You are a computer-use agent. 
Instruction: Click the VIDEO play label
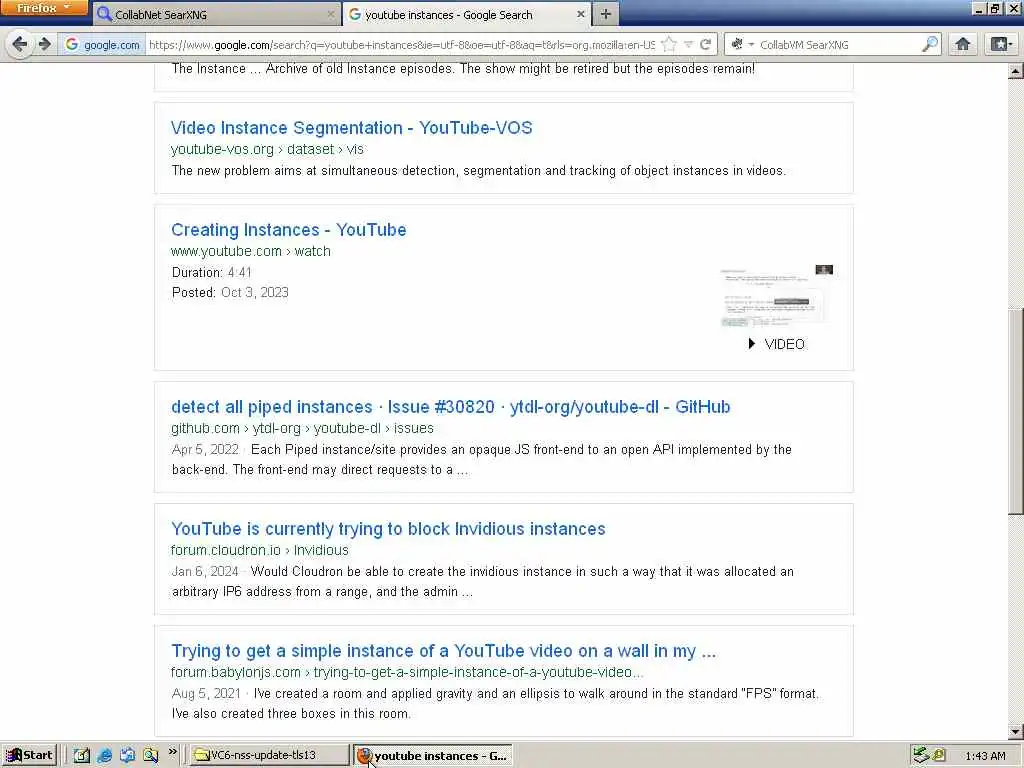click(776, 344)
